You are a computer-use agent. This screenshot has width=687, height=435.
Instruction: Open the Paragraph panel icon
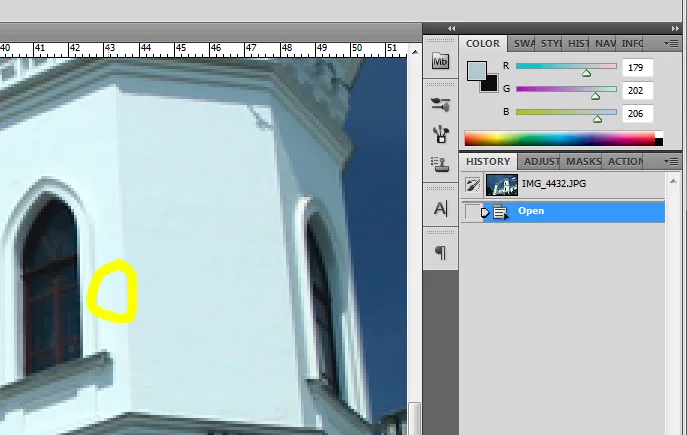[x=440, y=252]
